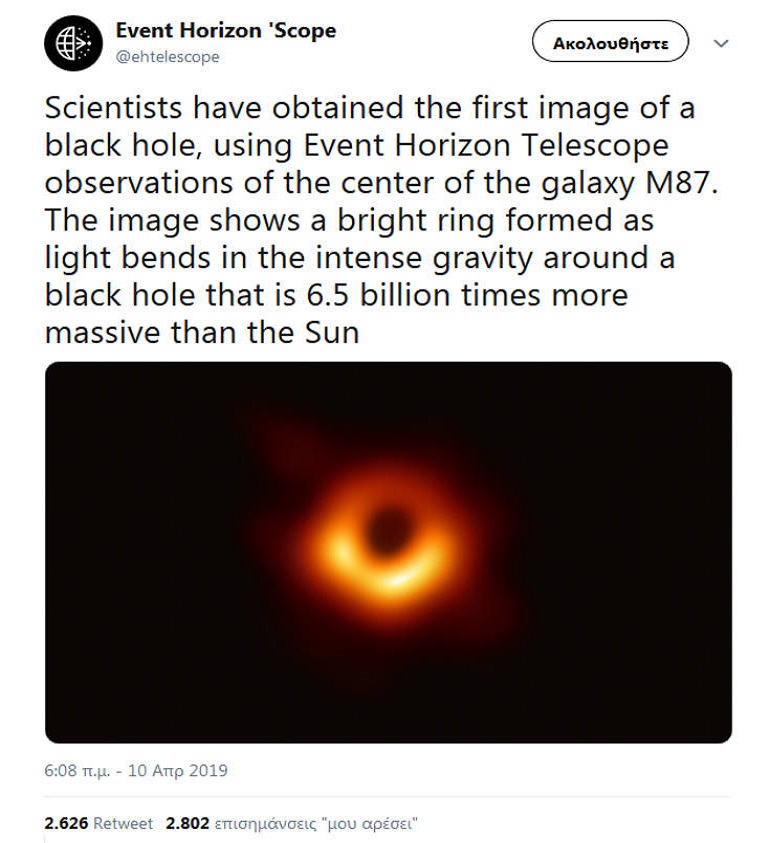
Task: View the 2.802 likes count number
Action: click(x=187, y=823)
